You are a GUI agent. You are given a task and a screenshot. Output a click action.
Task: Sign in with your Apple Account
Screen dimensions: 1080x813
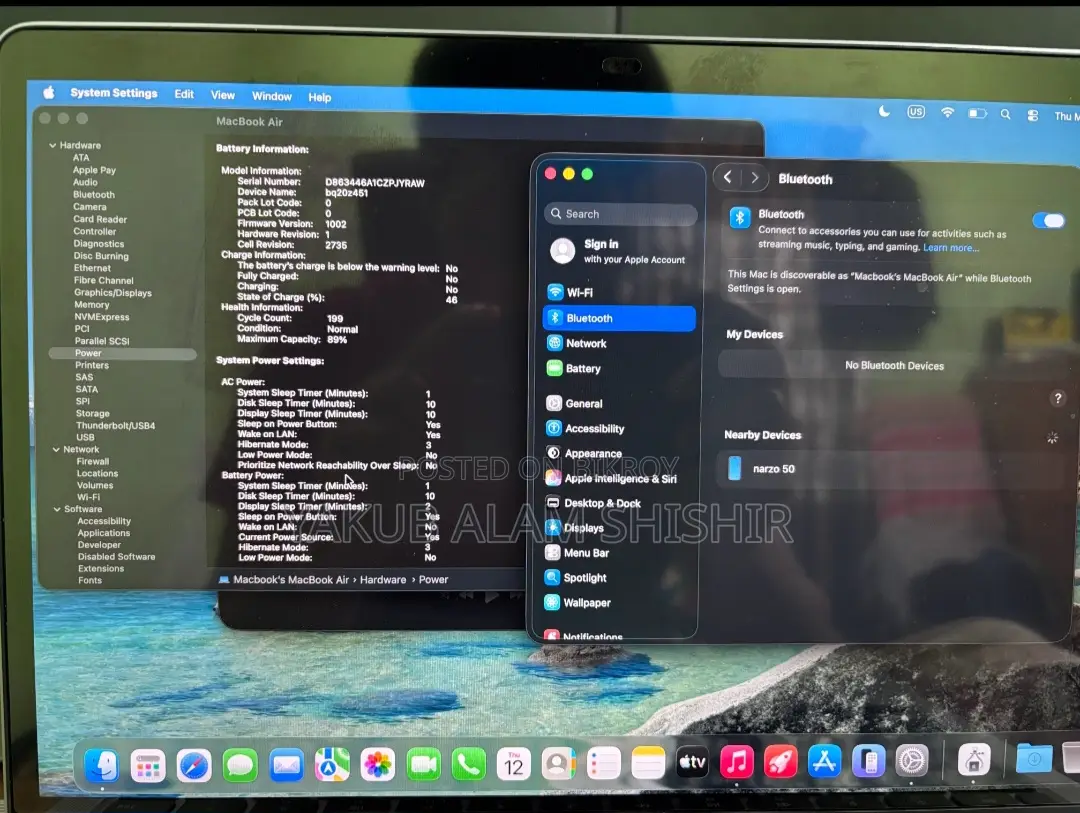click(x=619, y=251)
